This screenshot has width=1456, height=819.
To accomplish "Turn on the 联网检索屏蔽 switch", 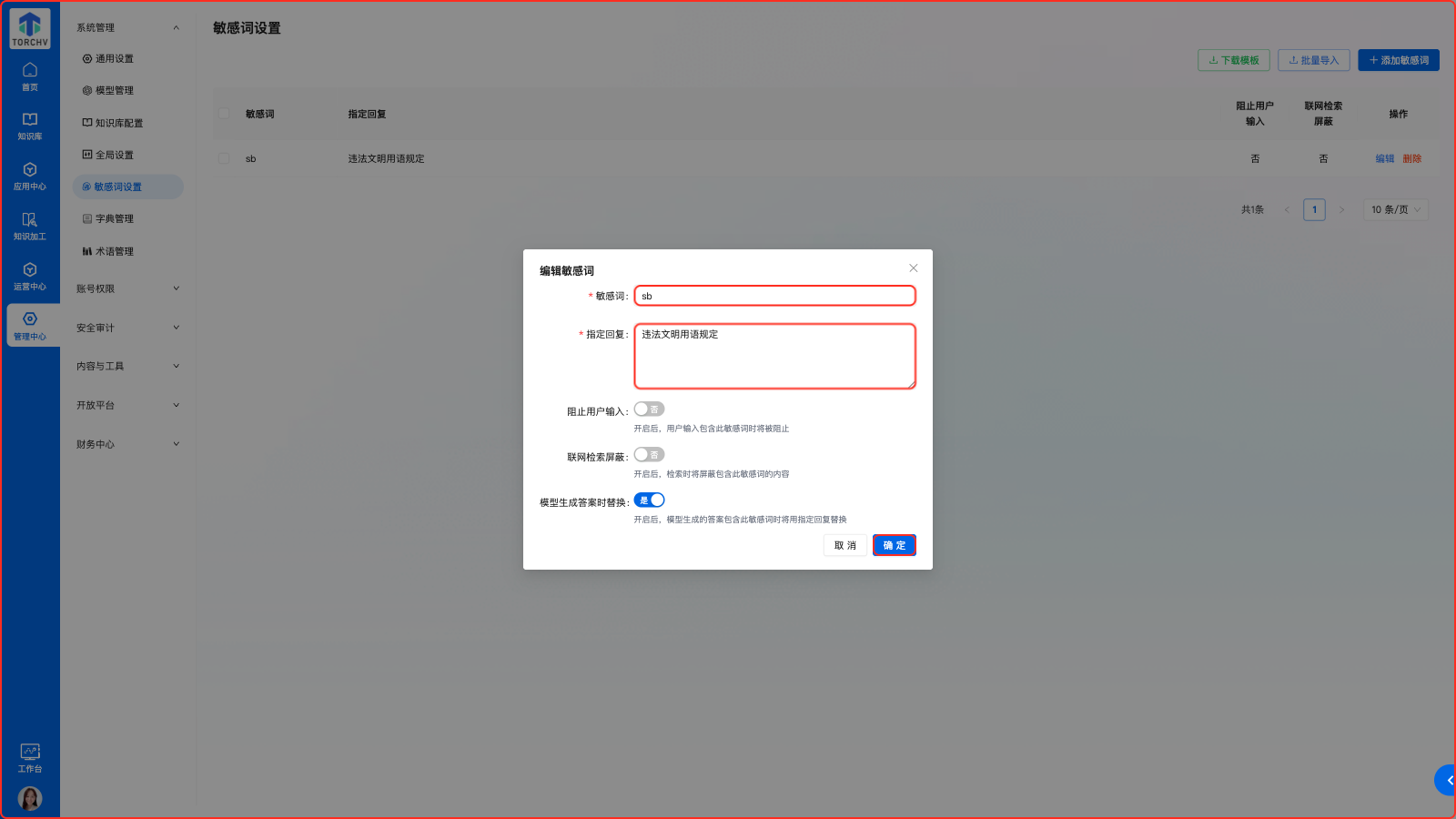I will [x=649, y=455].
